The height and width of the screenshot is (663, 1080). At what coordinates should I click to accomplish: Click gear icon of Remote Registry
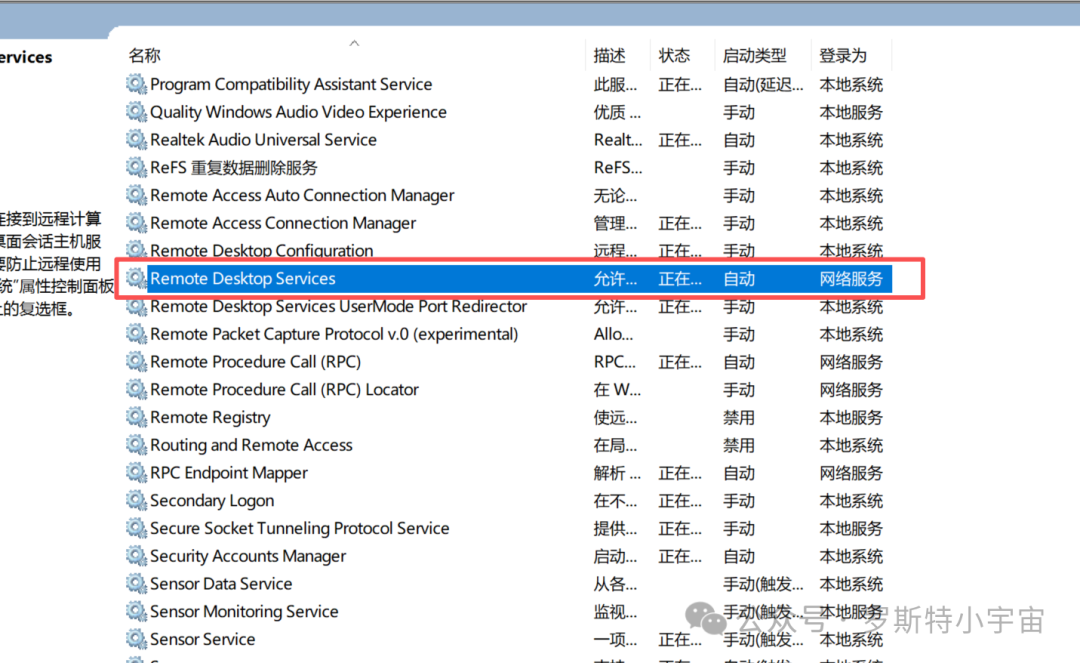(136, 417)
